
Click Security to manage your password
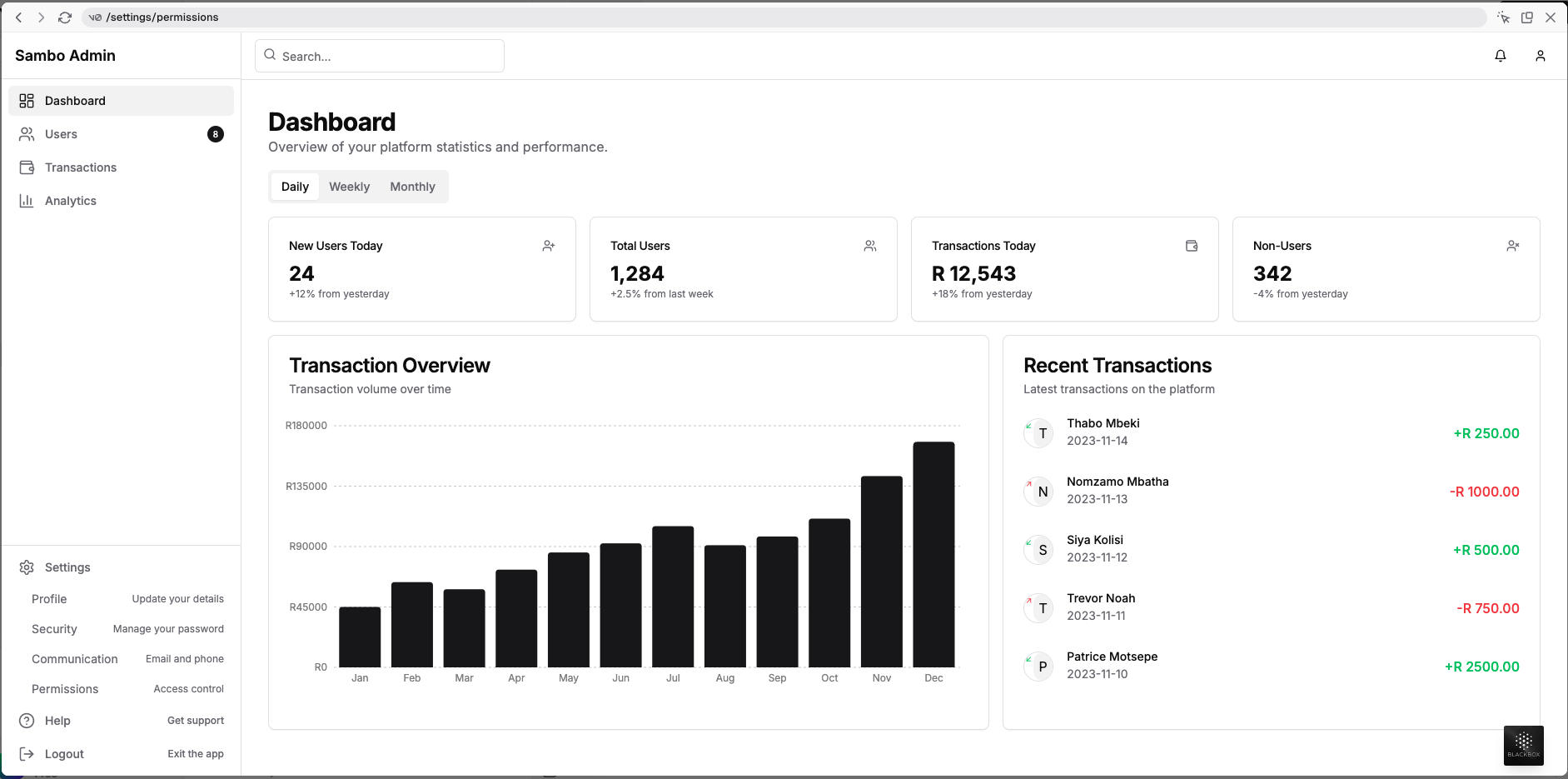click(53, 629)
